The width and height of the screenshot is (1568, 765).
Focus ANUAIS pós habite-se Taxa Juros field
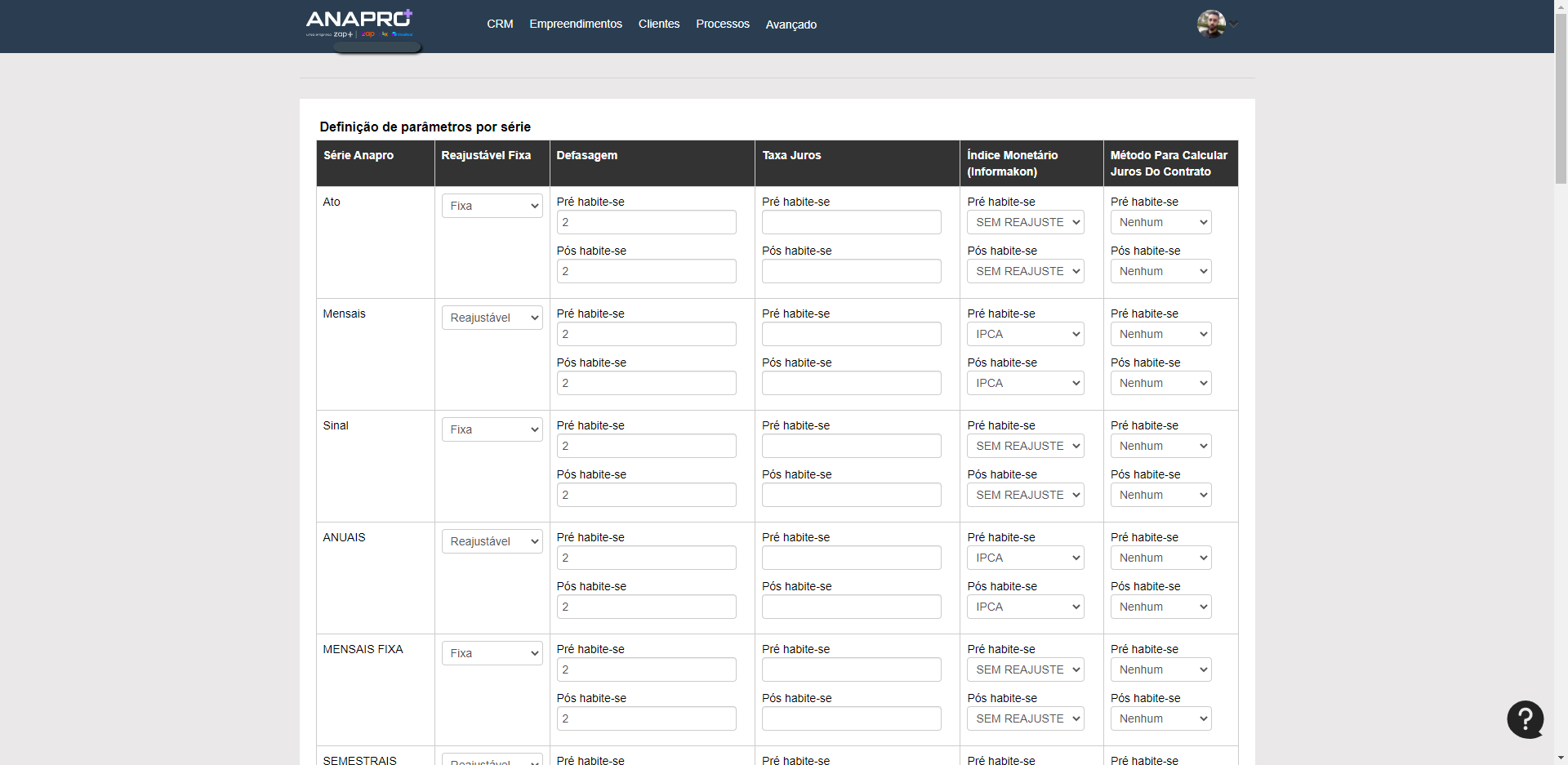(x=851, y=607)
